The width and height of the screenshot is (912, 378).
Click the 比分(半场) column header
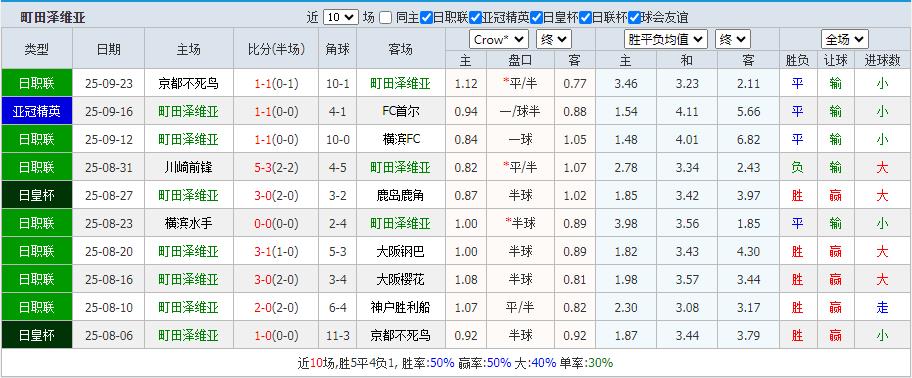pyautogui.click(x=276, y=49)
